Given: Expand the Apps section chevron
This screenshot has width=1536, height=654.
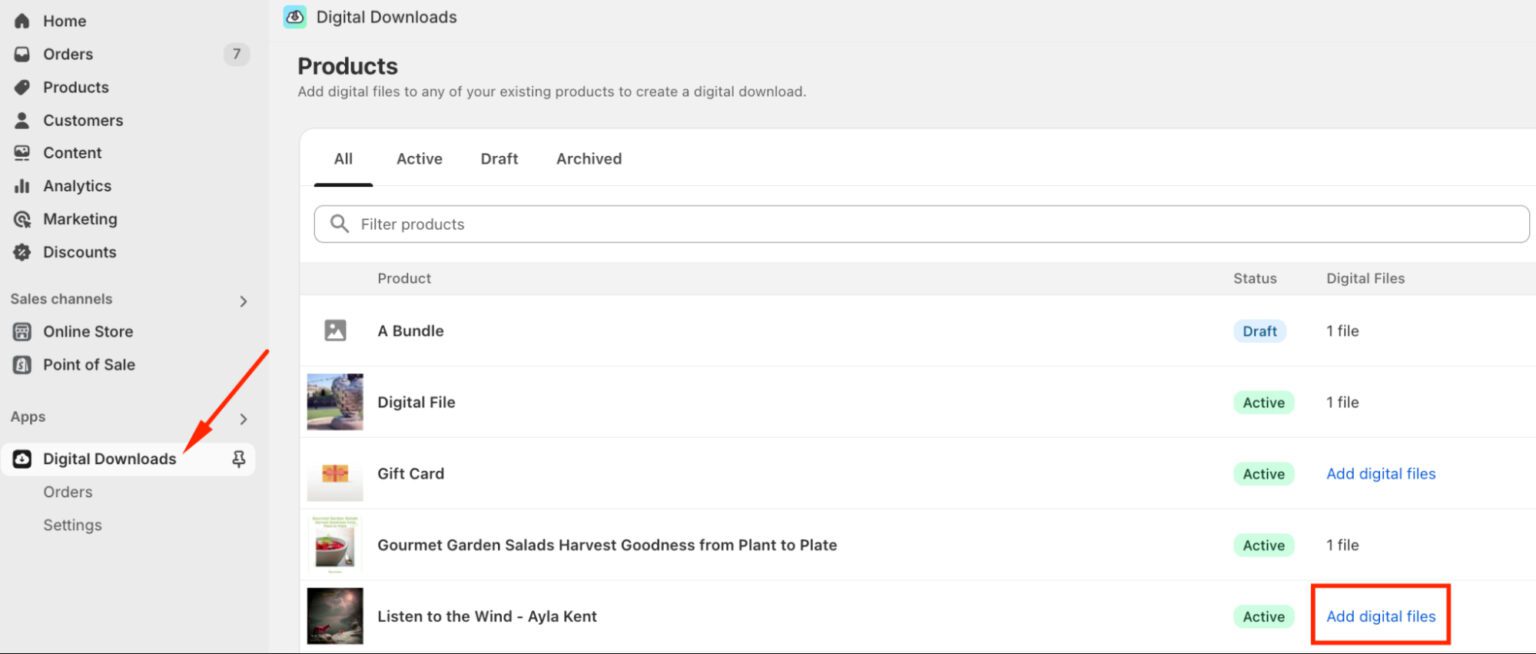Looking at the screenshot, I should tap(243, 418).
